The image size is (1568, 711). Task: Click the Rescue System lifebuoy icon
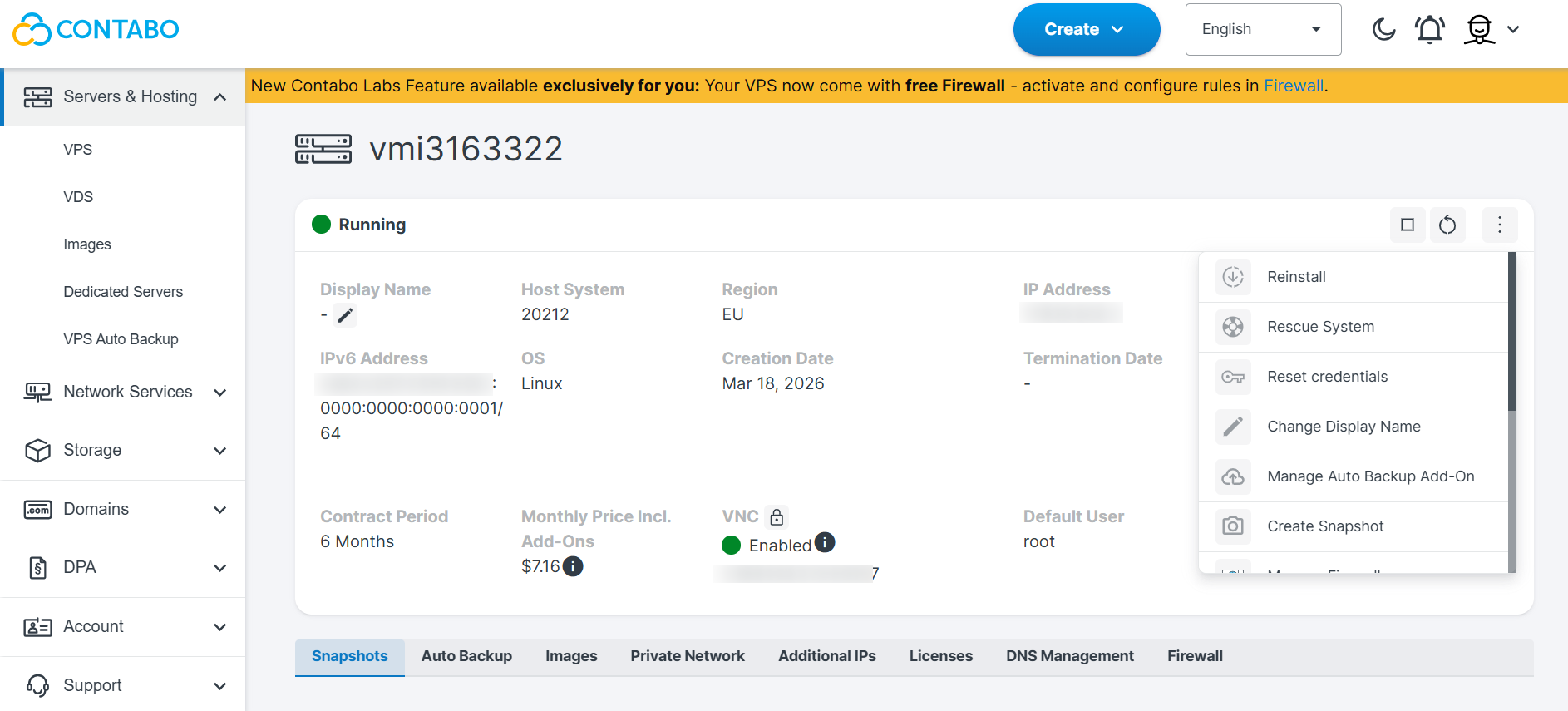1233,327
